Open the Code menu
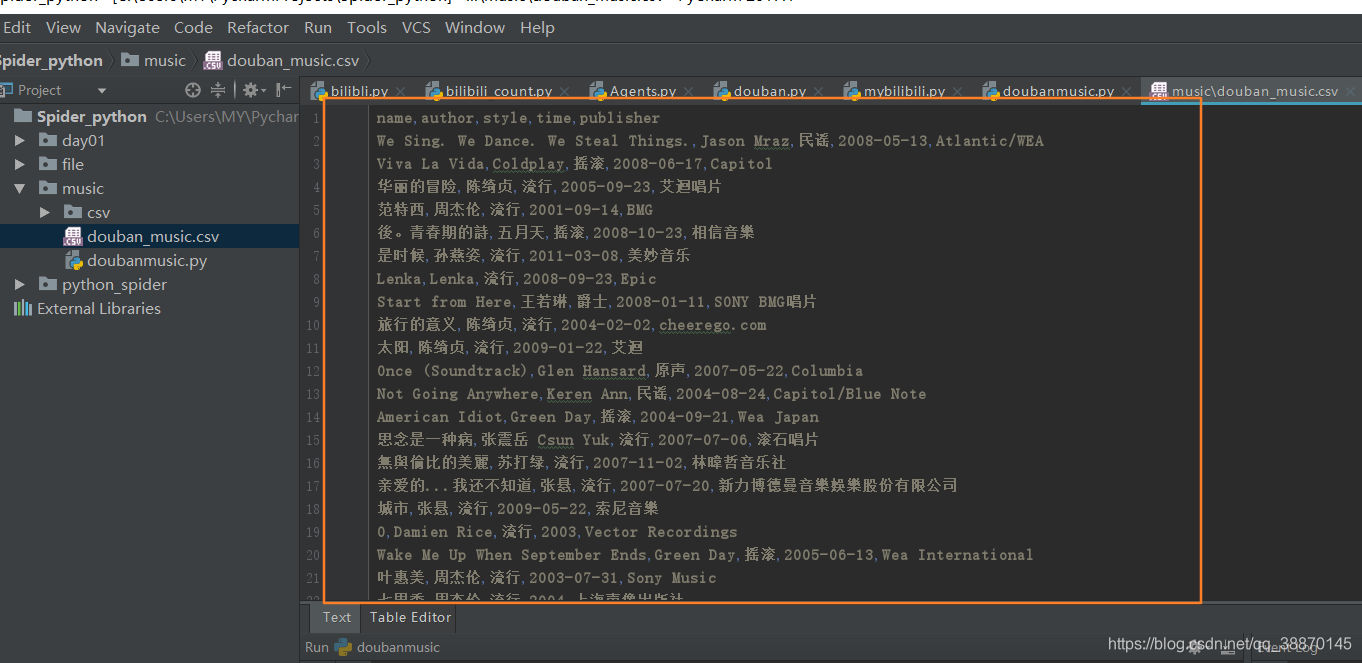Viewport: 1362px width, 663px height. click(193, 27)
